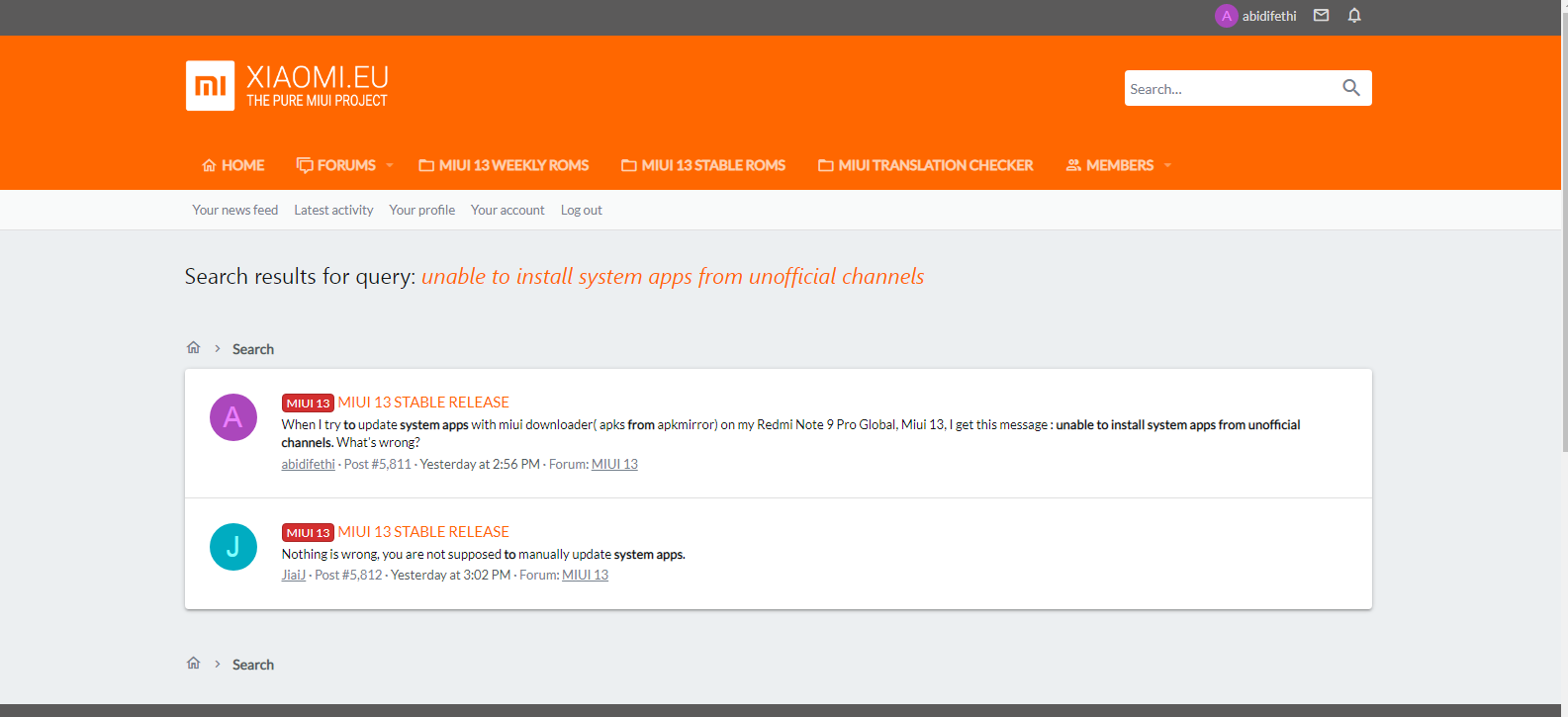Focus the Search text field
The image size is (1568, 717).
pos(1230,89)
